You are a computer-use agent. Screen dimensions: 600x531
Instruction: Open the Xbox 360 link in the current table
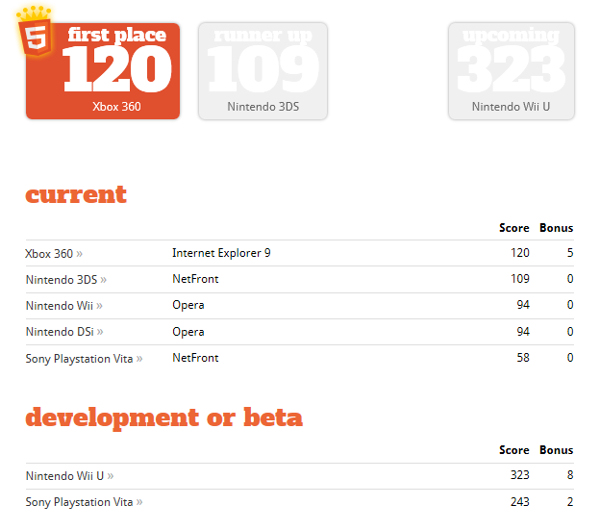54,254
